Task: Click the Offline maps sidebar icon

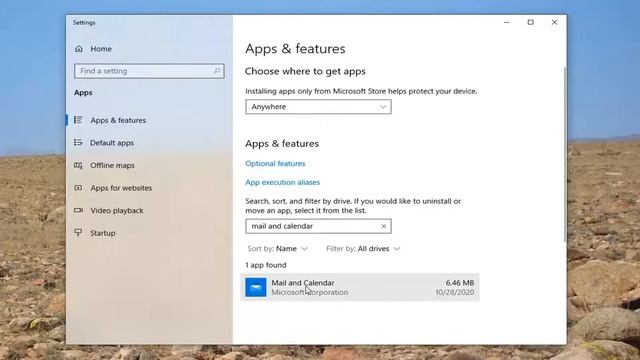Action: [78, 165]
